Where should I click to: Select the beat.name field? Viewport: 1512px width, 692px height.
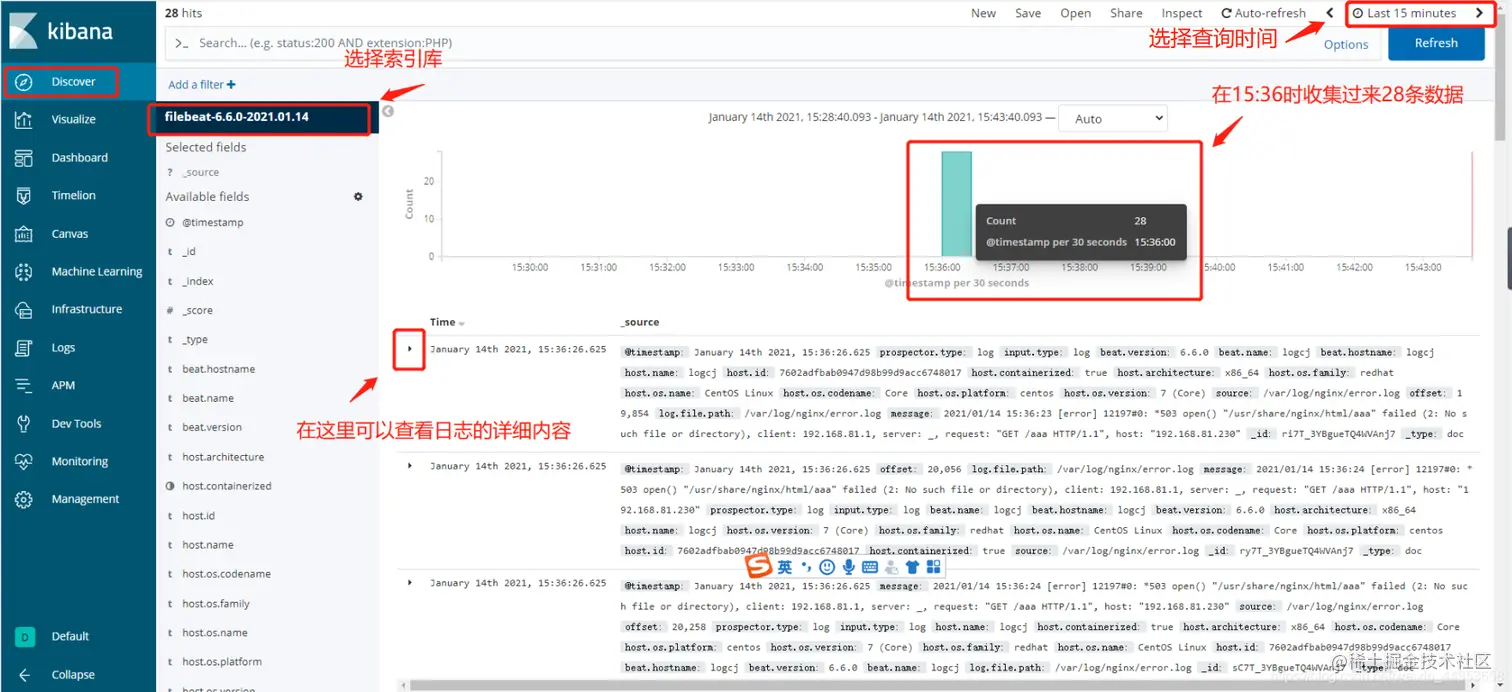coord(208,398)
